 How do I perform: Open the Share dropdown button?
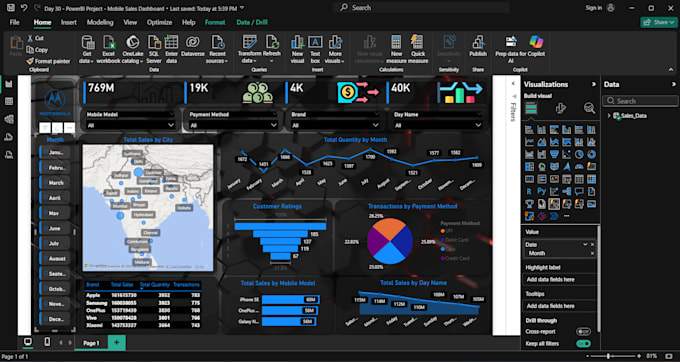click(659, 22)
